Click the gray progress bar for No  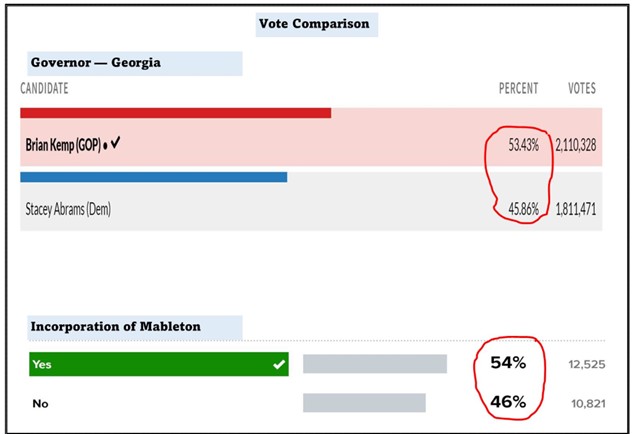click(x=364, y=403)
